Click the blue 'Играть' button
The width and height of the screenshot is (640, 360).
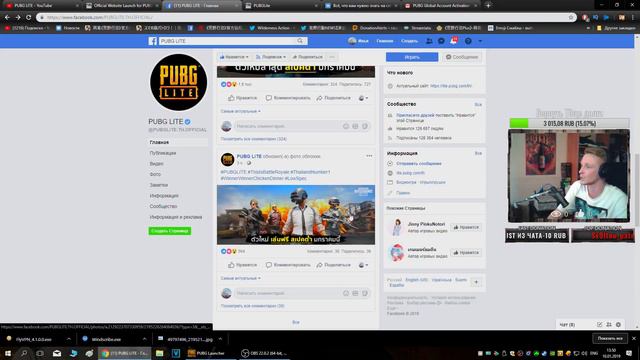point(412,57)
